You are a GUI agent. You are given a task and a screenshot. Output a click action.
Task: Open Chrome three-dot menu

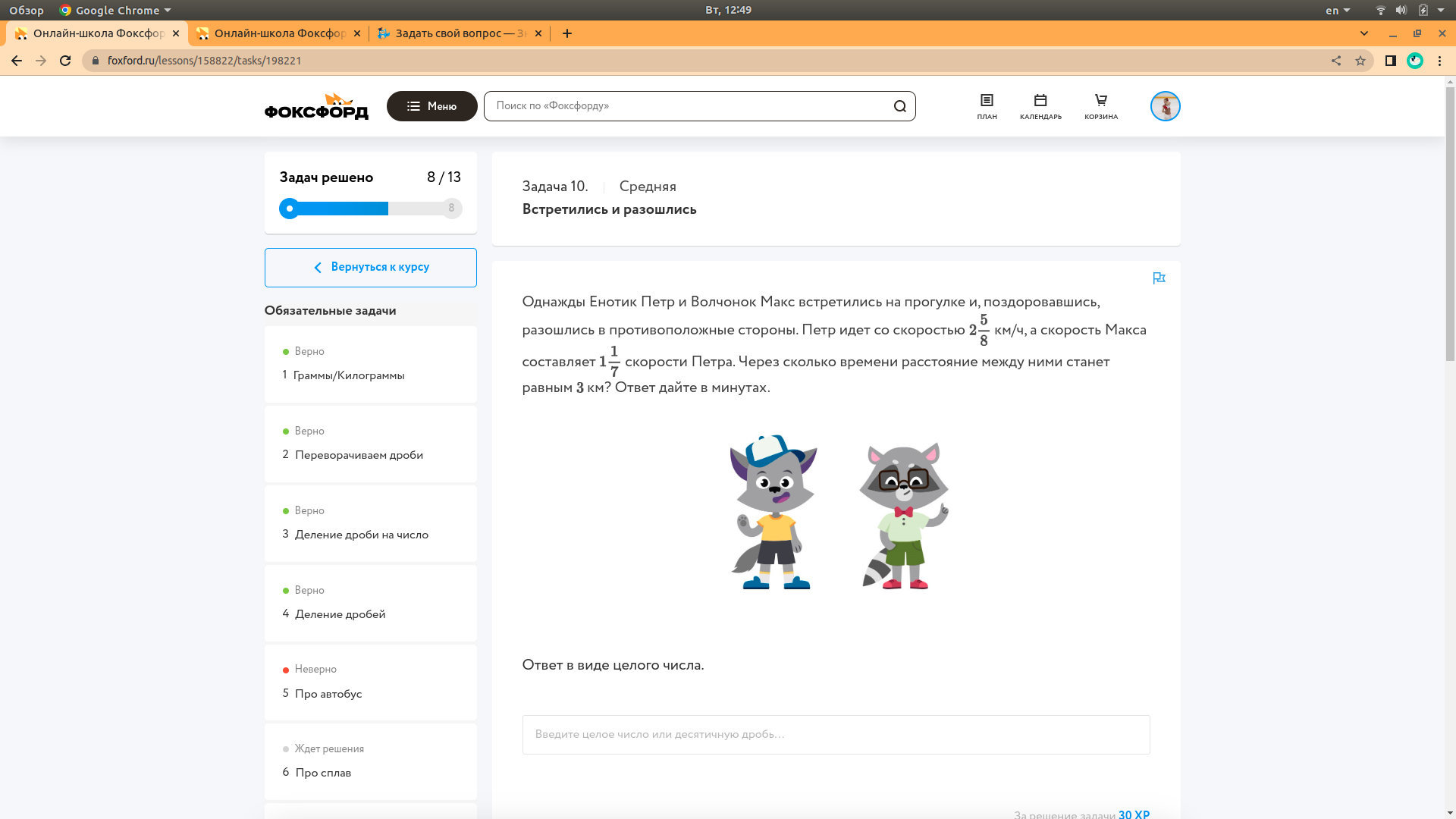point(1439,61)
